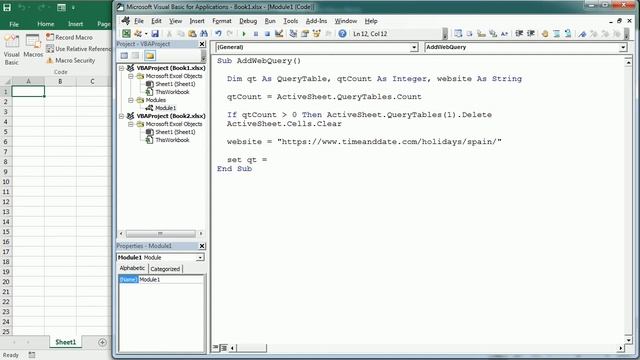The width and height of the screenshot is (640, 360).
Task: Click the Outdent icon in the Edit toolbar
Action: [x=531, y=34]
